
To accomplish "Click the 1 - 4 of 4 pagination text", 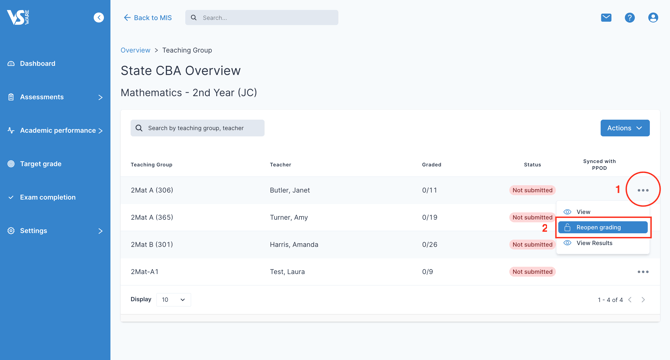I will tap(610, 300).
